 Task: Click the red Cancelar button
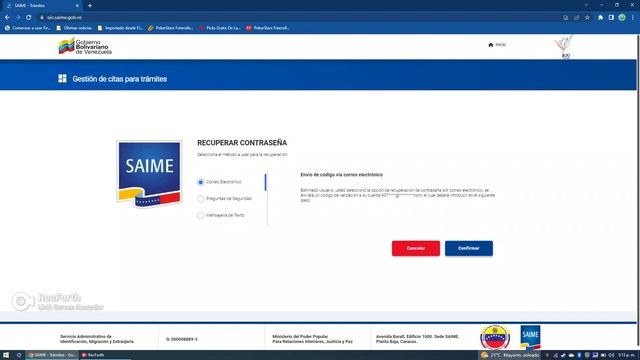point(416,248)
